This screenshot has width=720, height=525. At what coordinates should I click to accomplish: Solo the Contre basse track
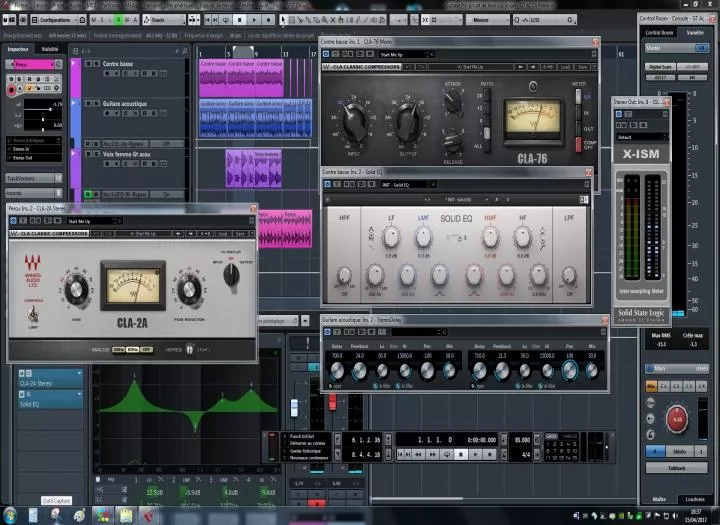tap(96, 64)
